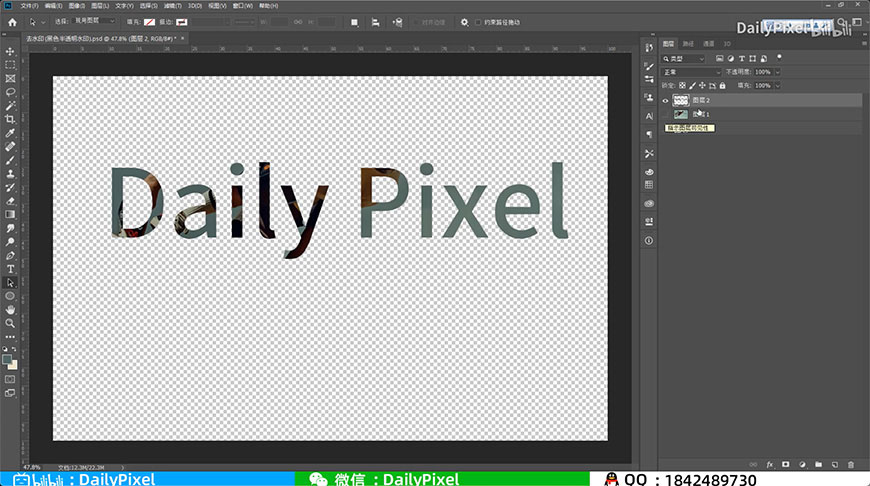Open the Brush Settings collapsed panel icon

pos(649,66)
